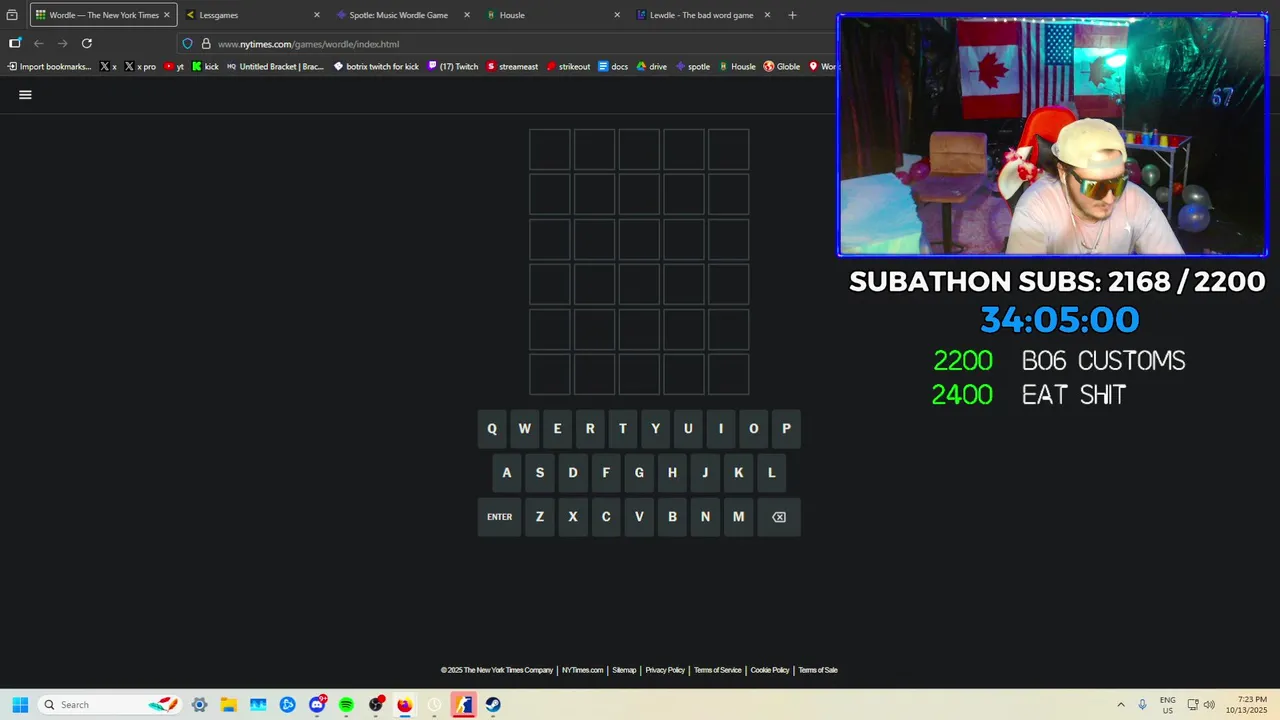
Task: Open Spotify from the taskbar
Action: point(346,705)
